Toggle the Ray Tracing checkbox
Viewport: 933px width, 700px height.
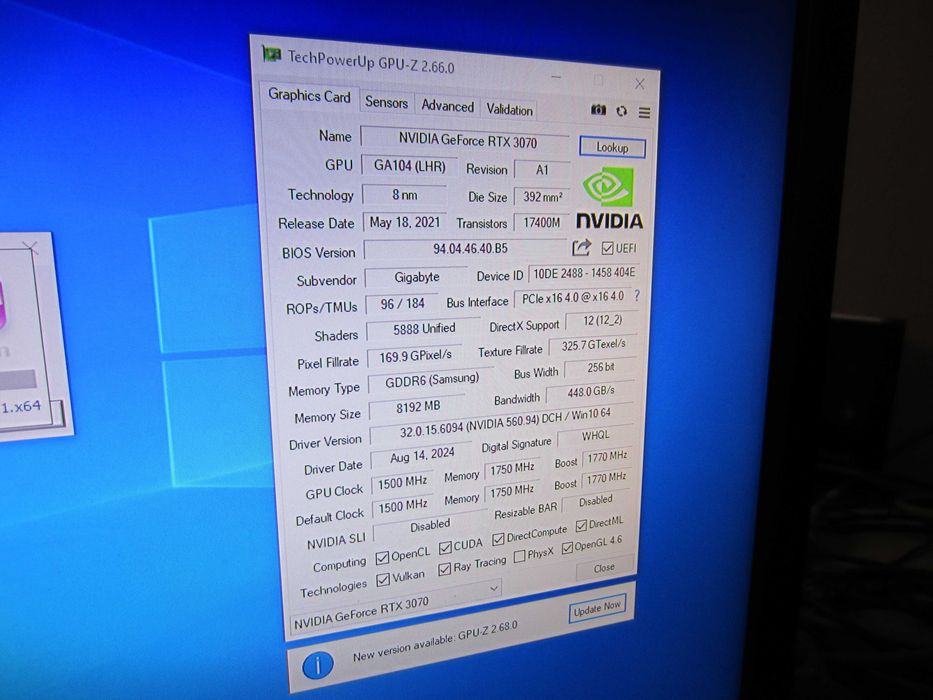pos(444,569)
